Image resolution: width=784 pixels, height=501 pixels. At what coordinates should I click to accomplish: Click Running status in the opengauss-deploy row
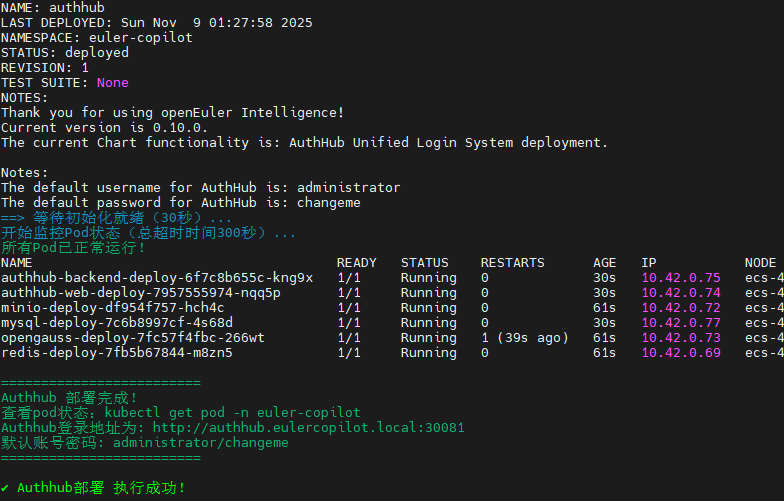pyautogui.click(x=428, y=338)
